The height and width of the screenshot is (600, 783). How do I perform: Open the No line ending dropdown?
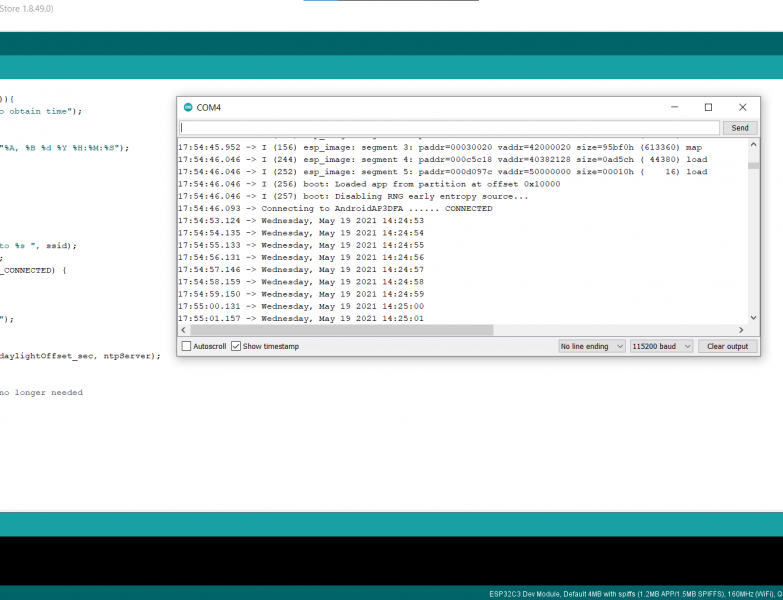point(590,346)
